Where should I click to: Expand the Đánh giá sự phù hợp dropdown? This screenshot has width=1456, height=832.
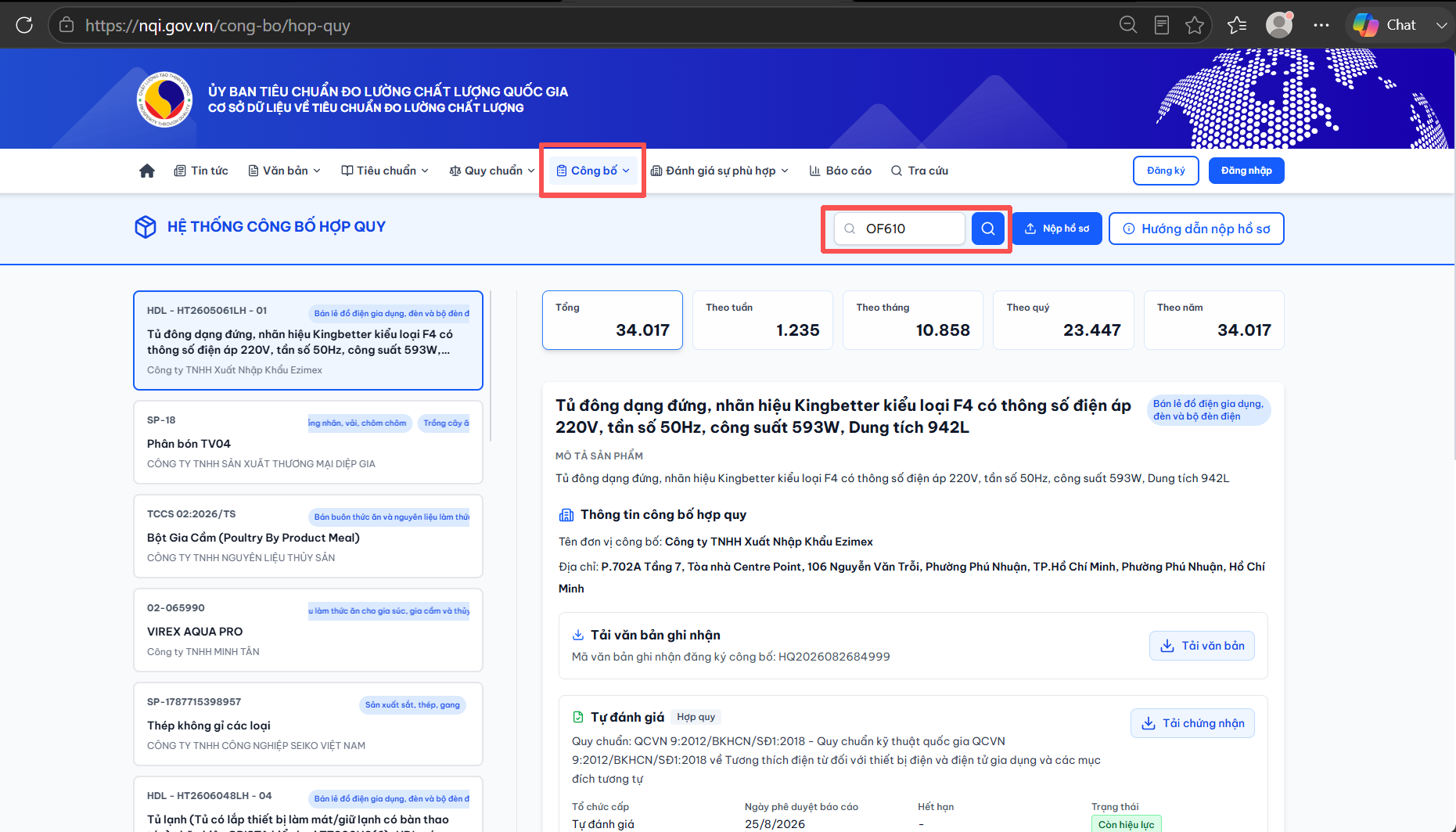(720, 171)
